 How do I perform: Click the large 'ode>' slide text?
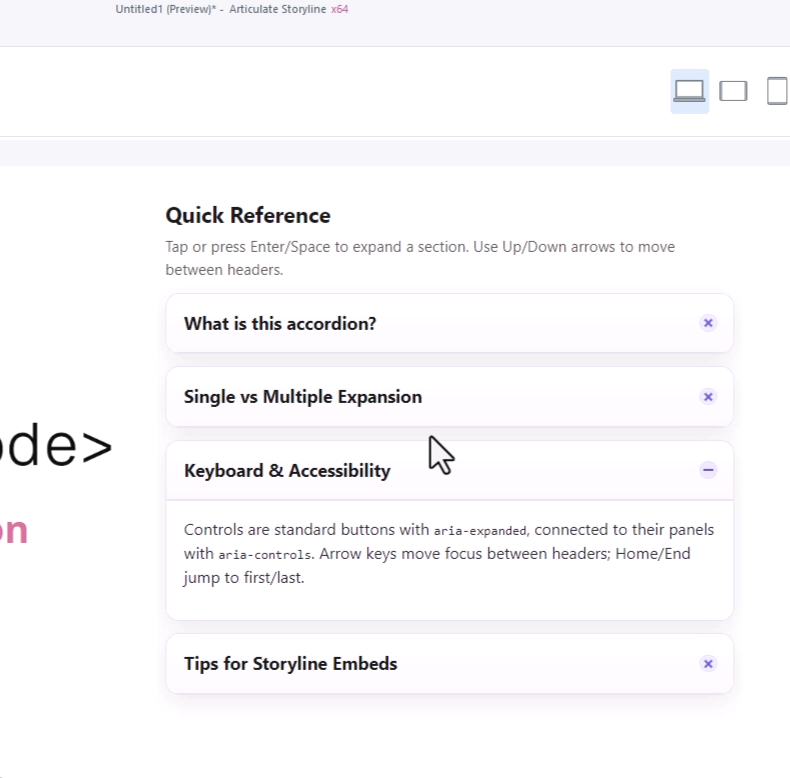pyautogui.click(x=55, y=449)
